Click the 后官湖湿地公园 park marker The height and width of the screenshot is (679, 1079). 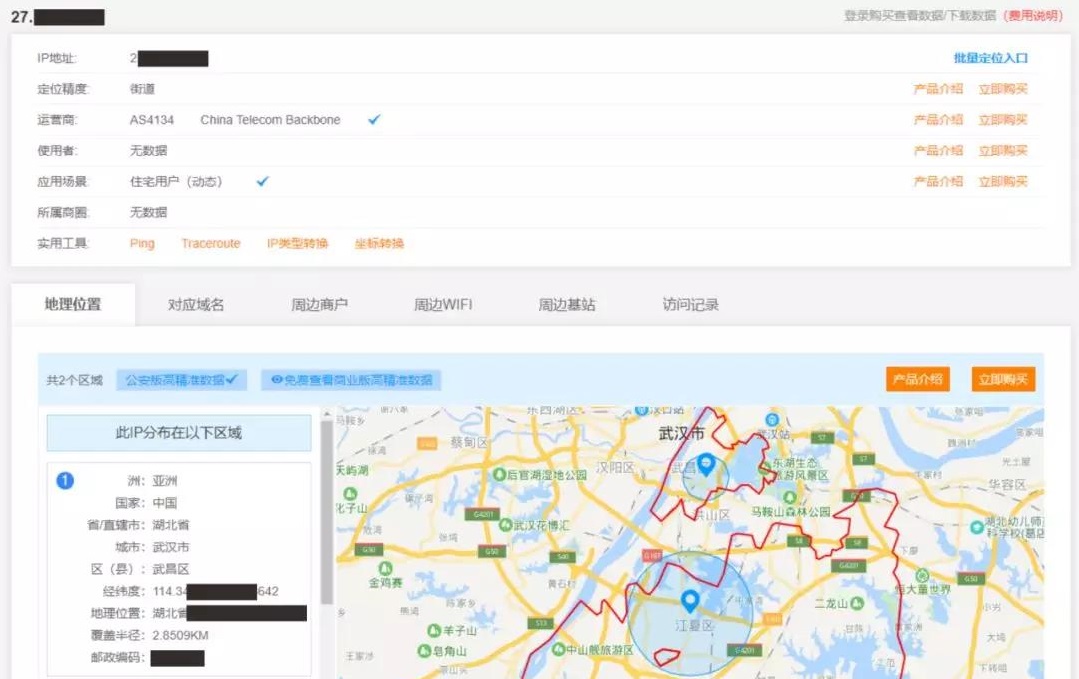click(500, 475)
